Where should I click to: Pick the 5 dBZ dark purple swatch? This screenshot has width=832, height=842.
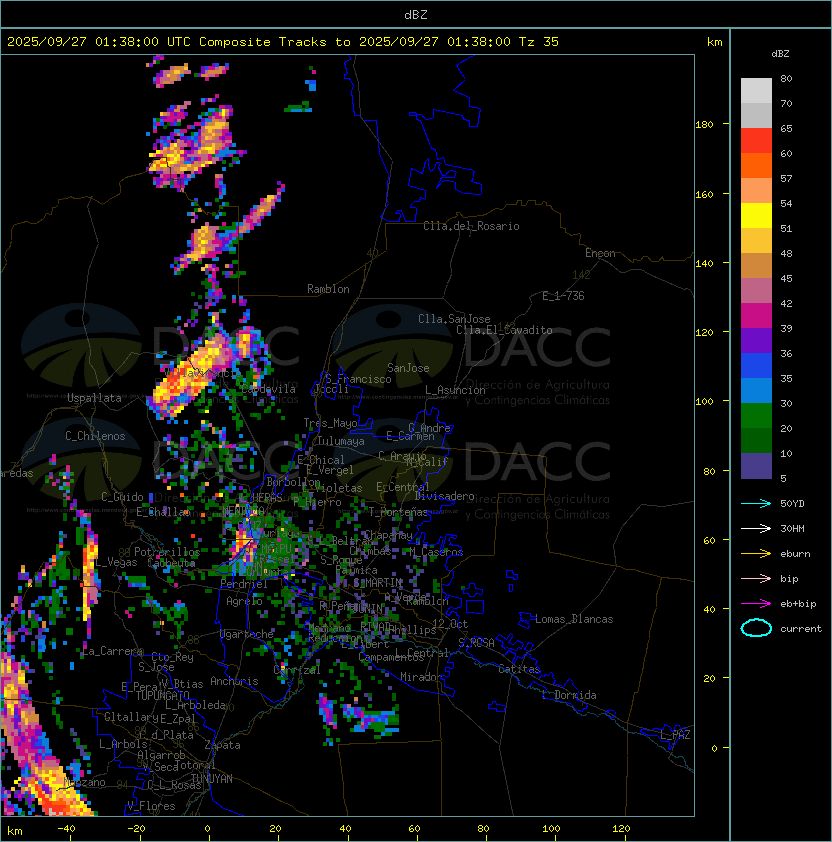coord(756,466)
